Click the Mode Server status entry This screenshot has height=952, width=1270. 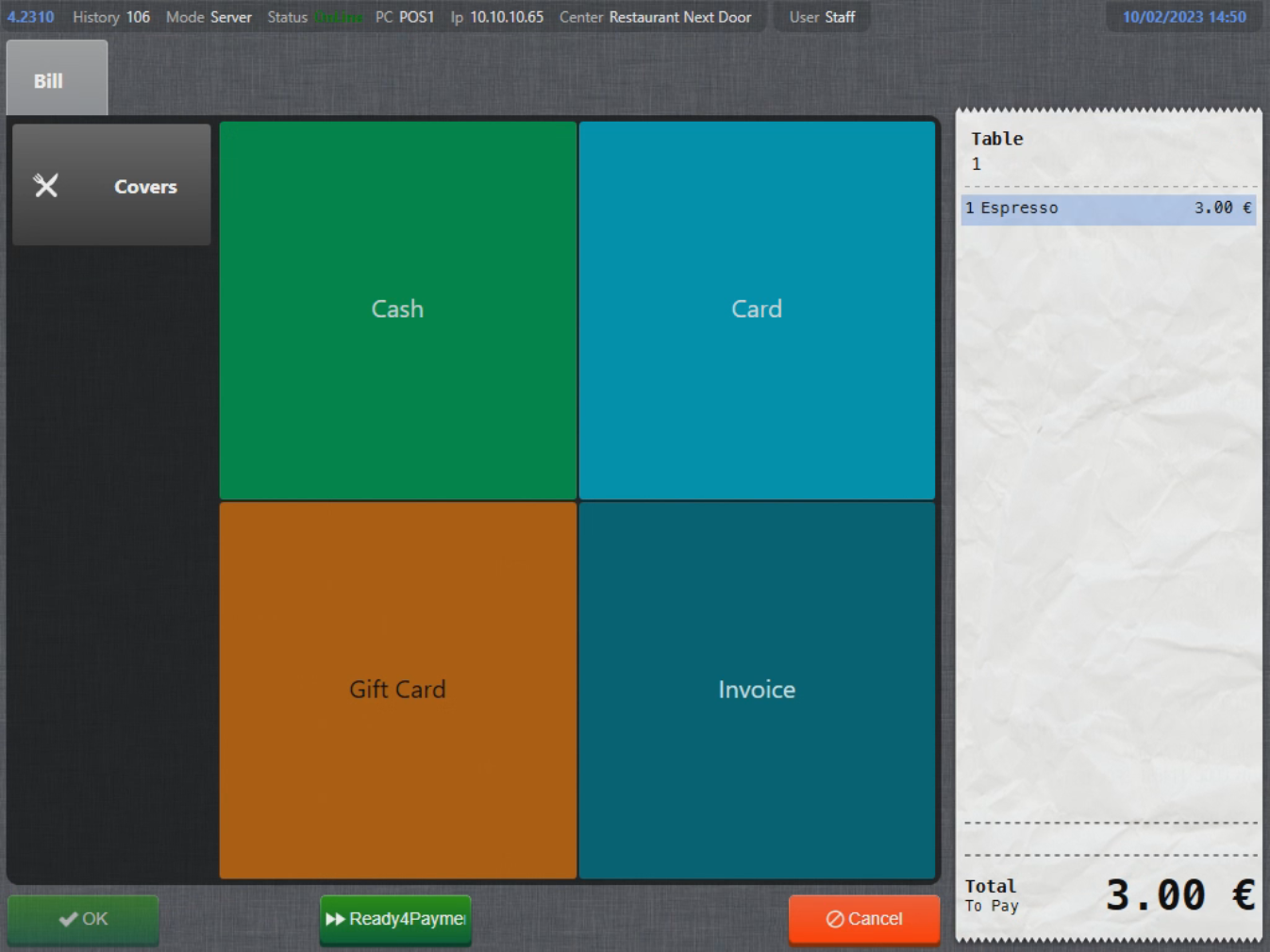point(209,17)
